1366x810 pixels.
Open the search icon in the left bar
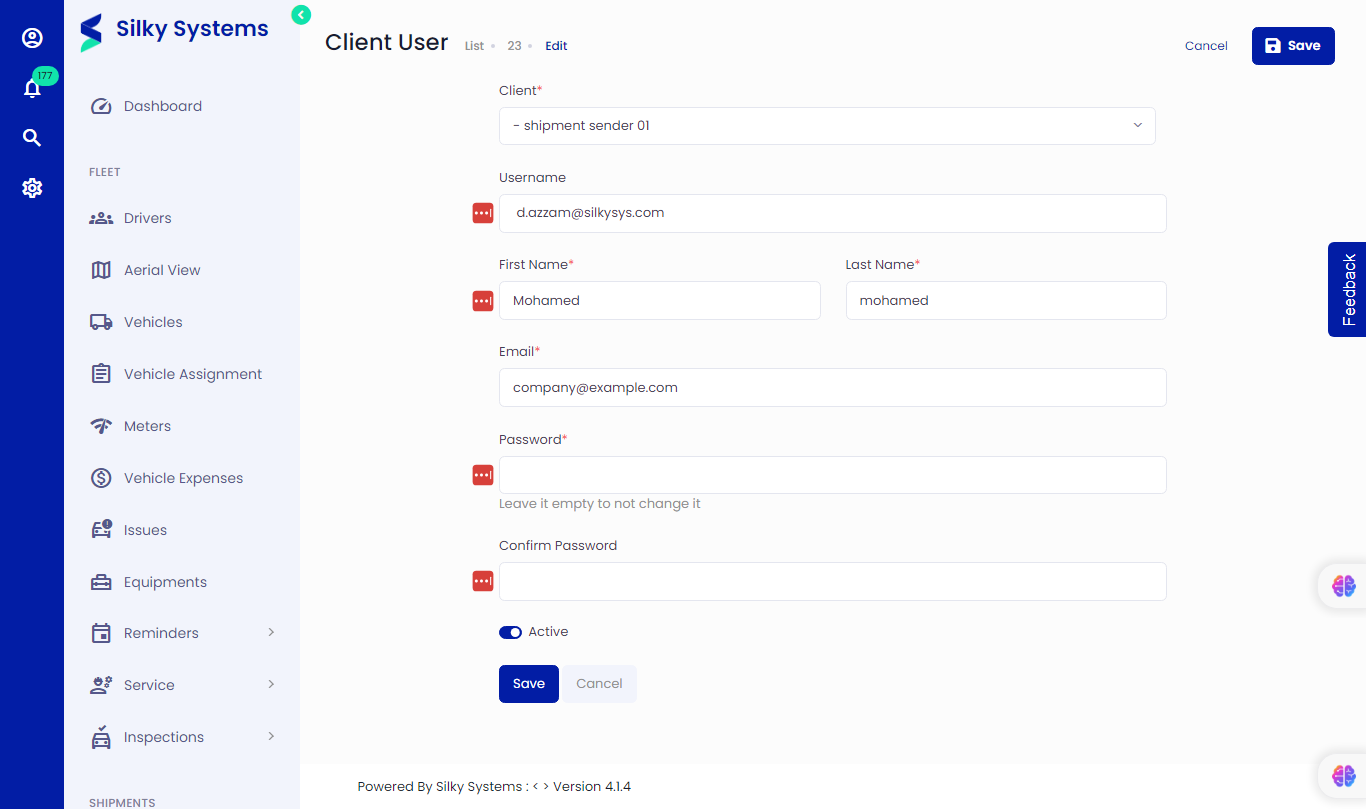[x=32, y=137]
